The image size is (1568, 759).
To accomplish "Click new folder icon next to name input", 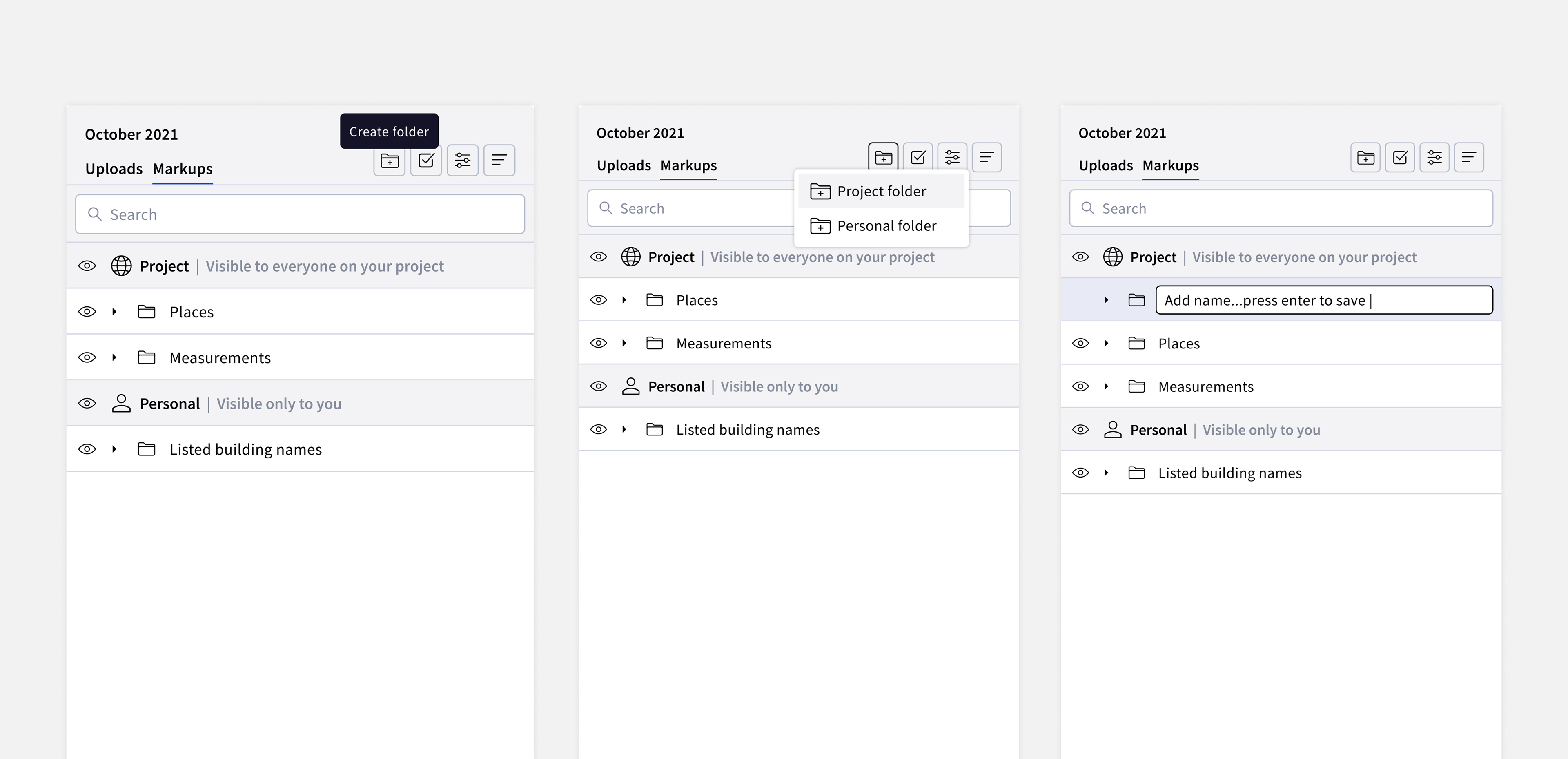I will click(1136, 300).
